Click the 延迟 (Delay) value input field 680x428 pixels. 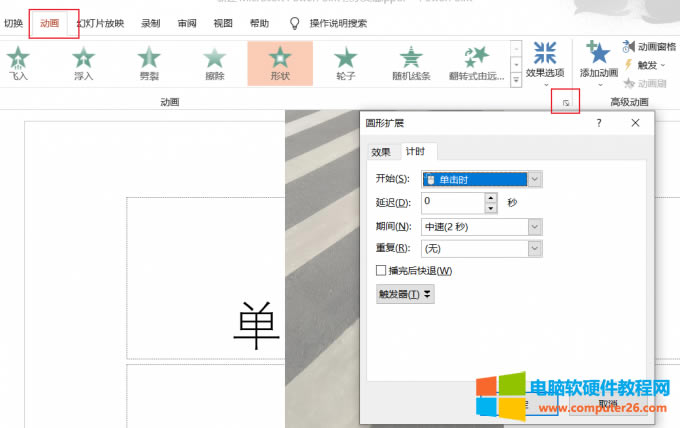coord(452,202)
